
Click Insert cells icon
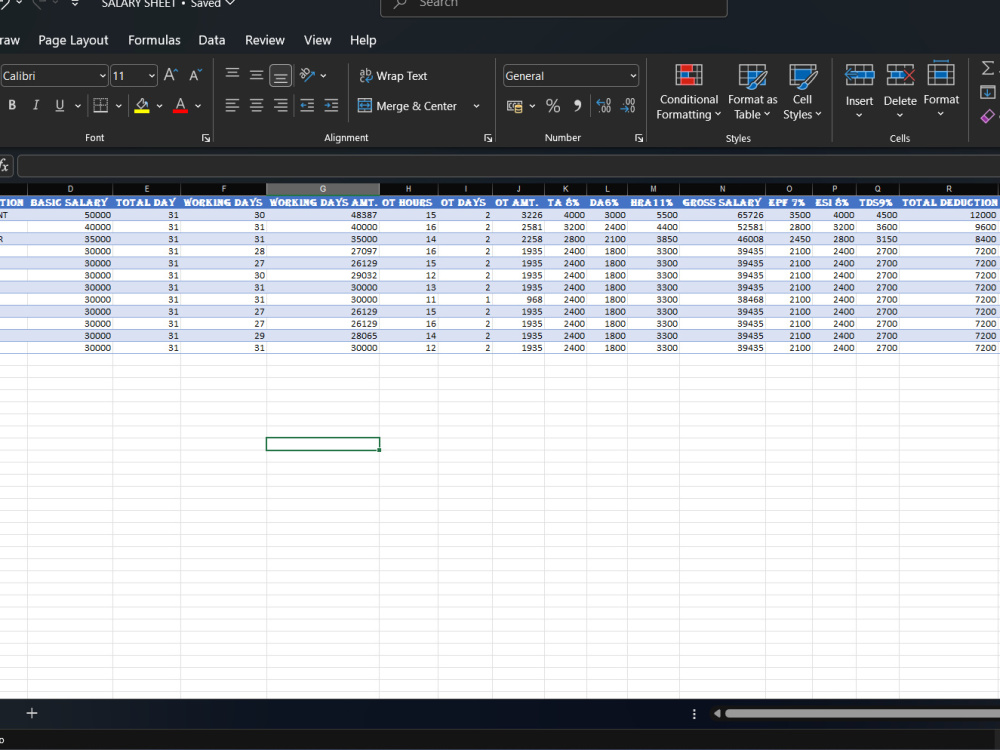click(x=859, y=76)
